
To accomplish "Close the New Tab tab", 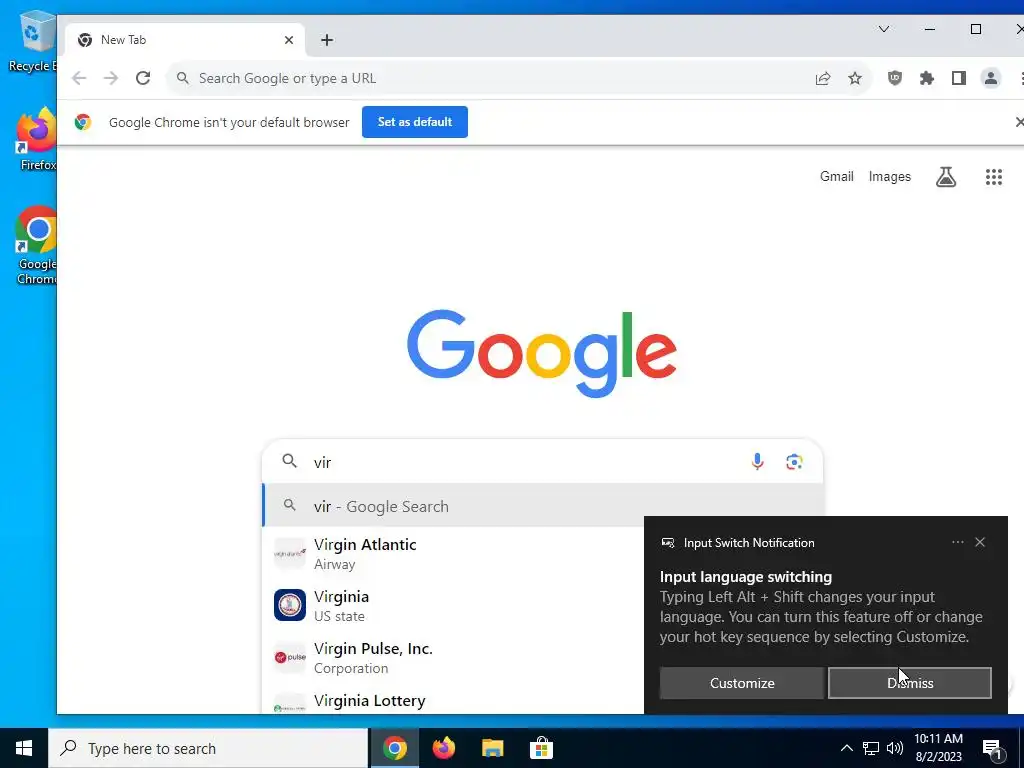I will (x=289, y=40).
